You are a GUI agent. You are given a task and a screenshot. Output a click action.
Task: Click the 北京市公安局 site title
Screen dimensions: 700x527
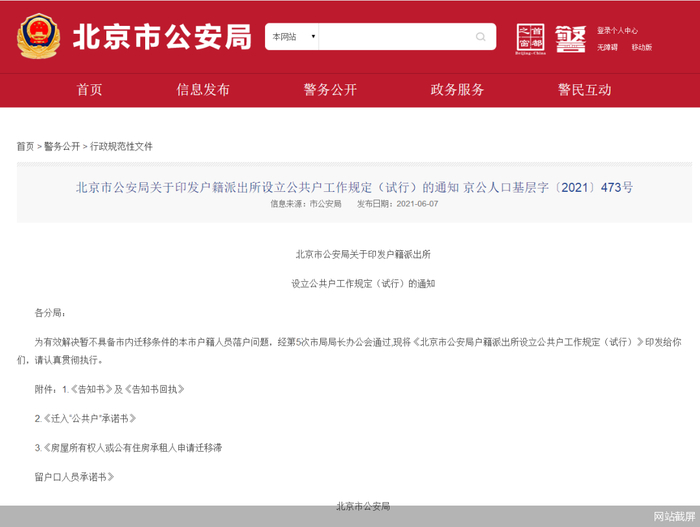pos(162,37)
